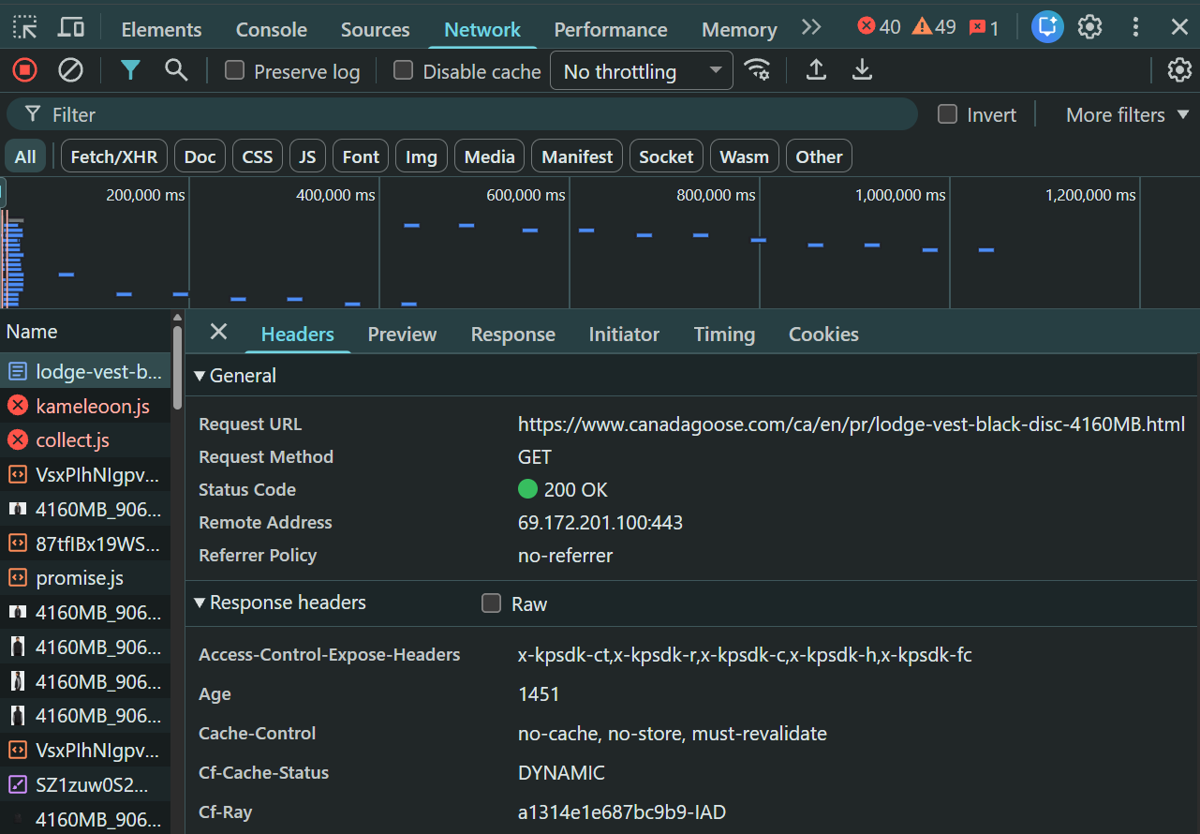Viewport: 1200px width, 834px height.
Task: Filter by Other requests
Action: coord(819,157)
